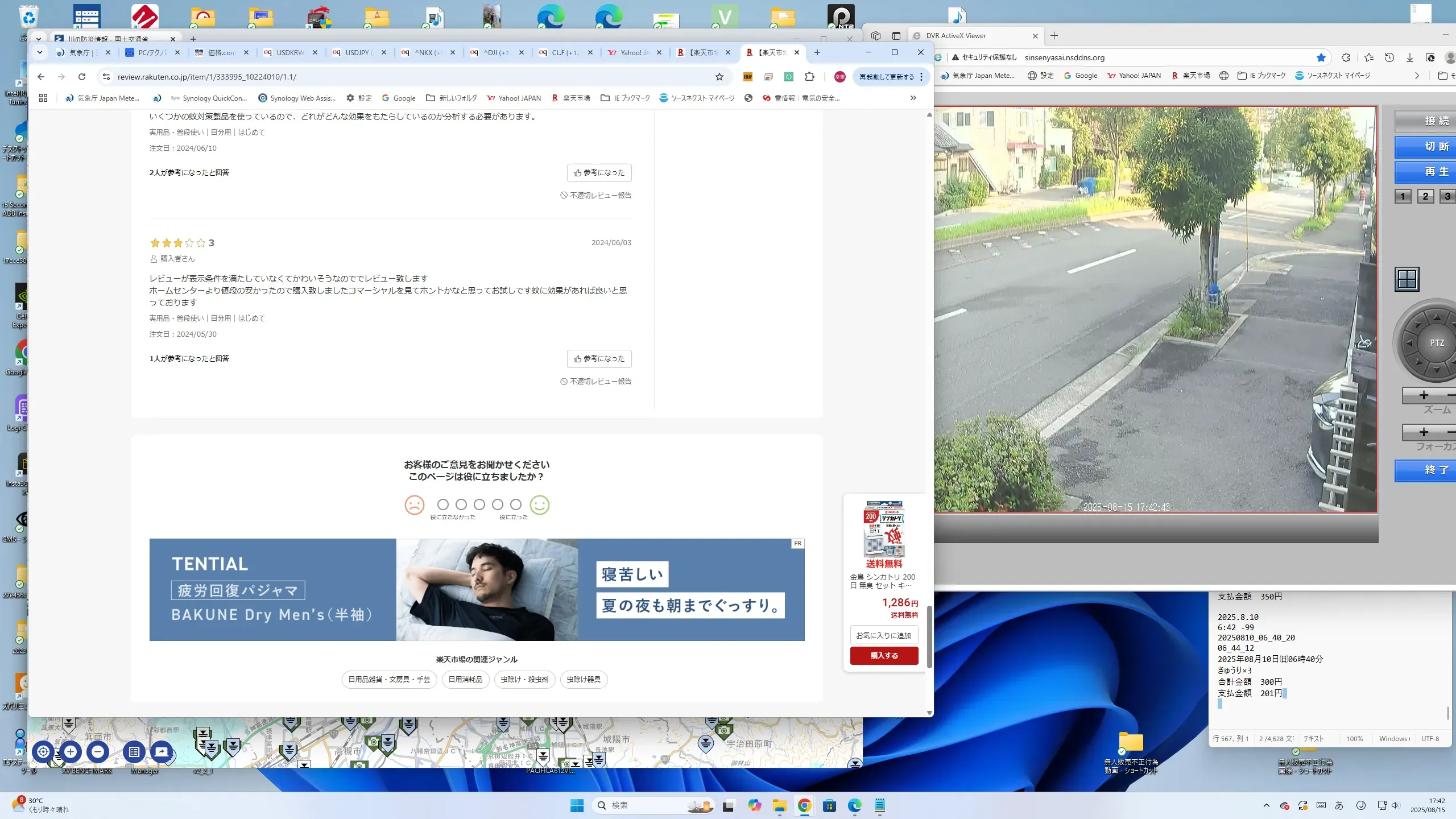The width and height of the screenshot is (1456, 819).
Task: Expand Chrome tab search dropdown arrow
Action: tap(39, 52)
